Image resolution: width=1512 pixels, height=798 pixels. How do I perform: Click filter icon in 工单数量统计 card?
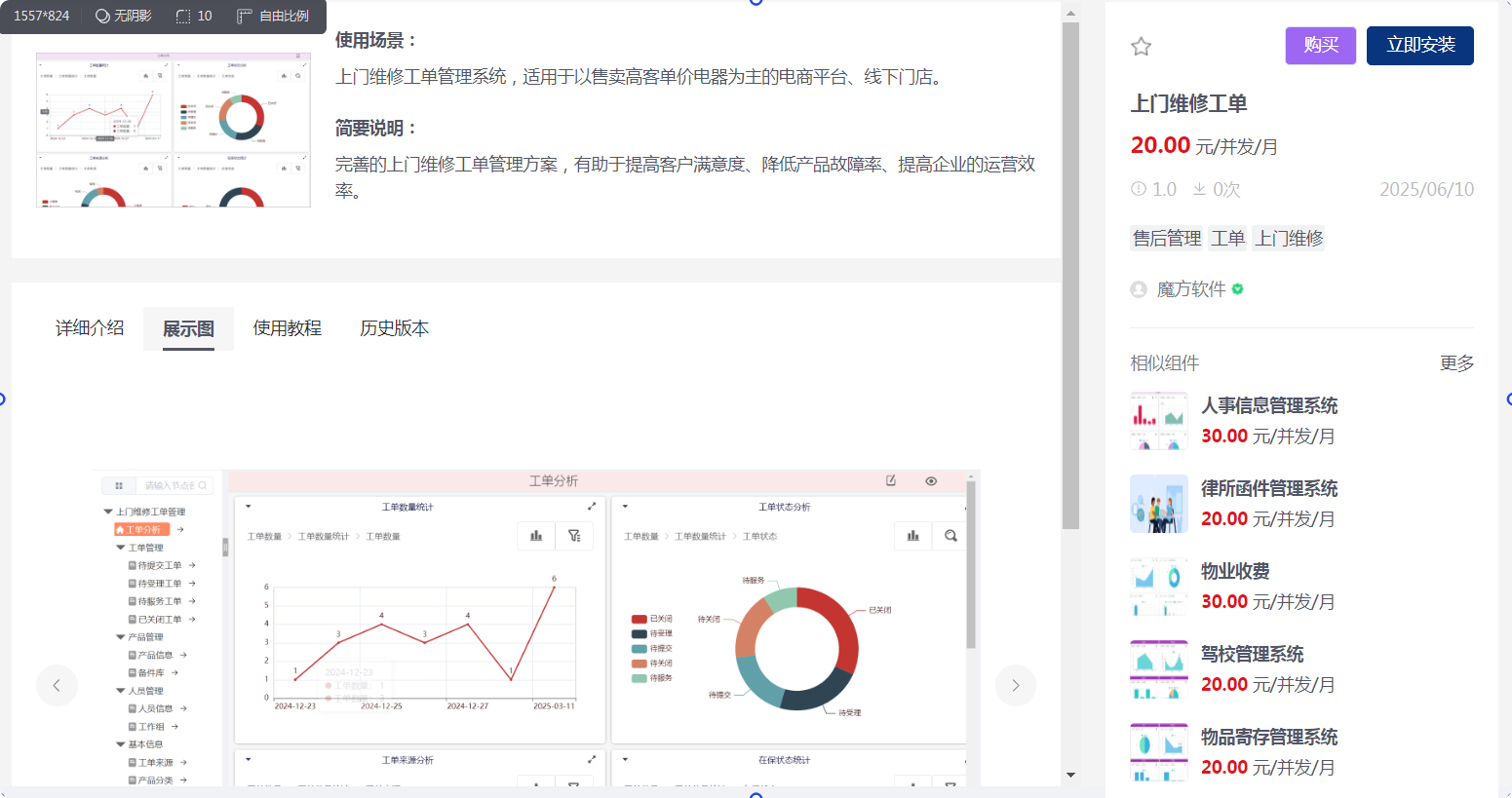coord(574,536)
